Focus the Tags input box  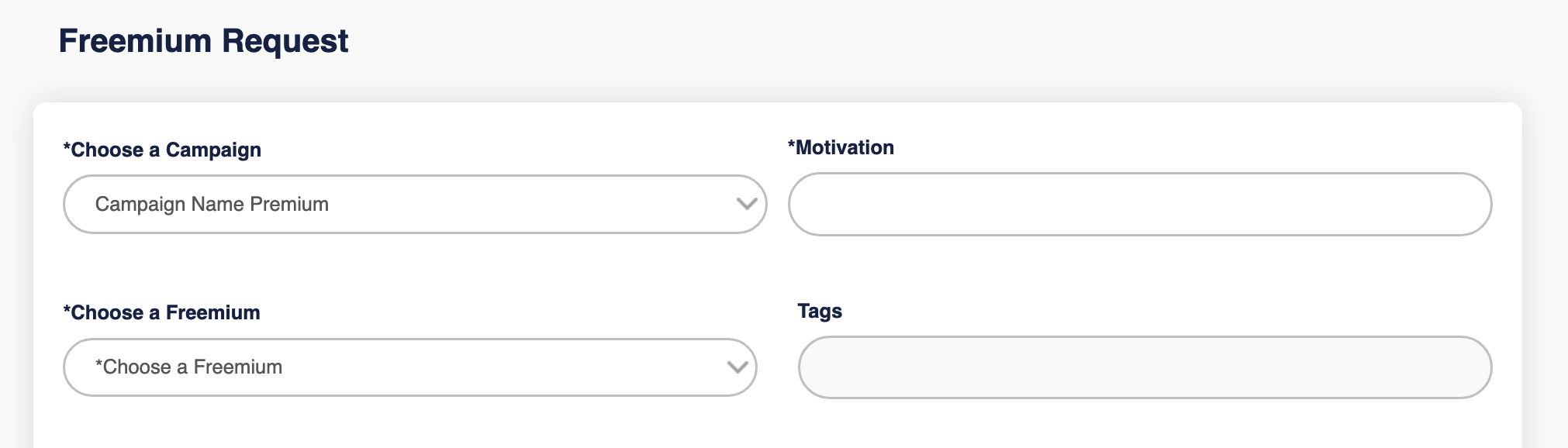[x=1144, y=367]
